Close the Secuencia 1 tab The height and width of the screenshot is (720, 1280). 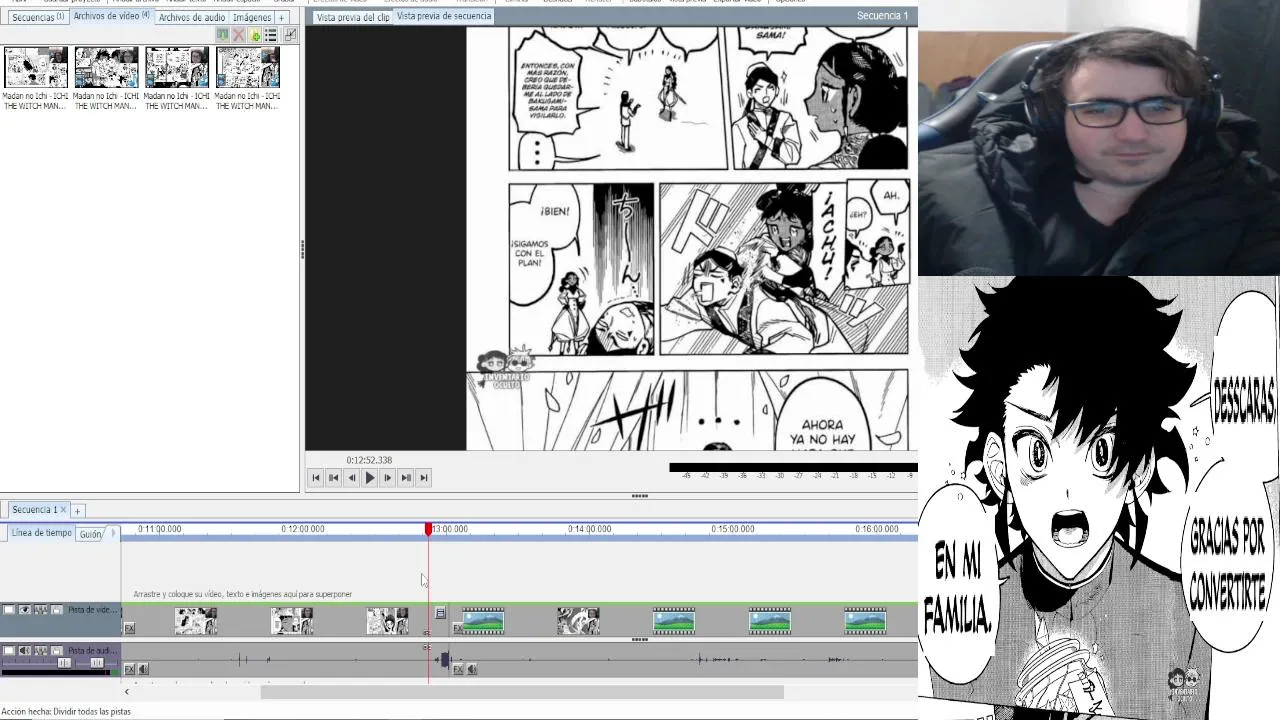[63, 510]
